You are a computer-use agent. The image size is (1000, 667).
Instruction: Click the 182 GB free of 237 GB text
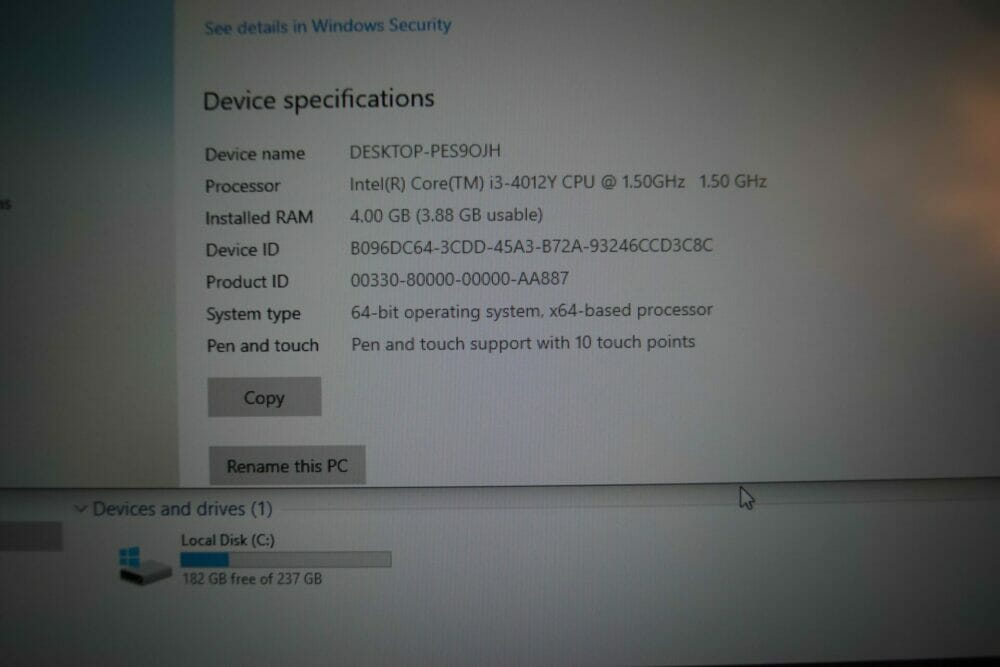coord(253,578)
